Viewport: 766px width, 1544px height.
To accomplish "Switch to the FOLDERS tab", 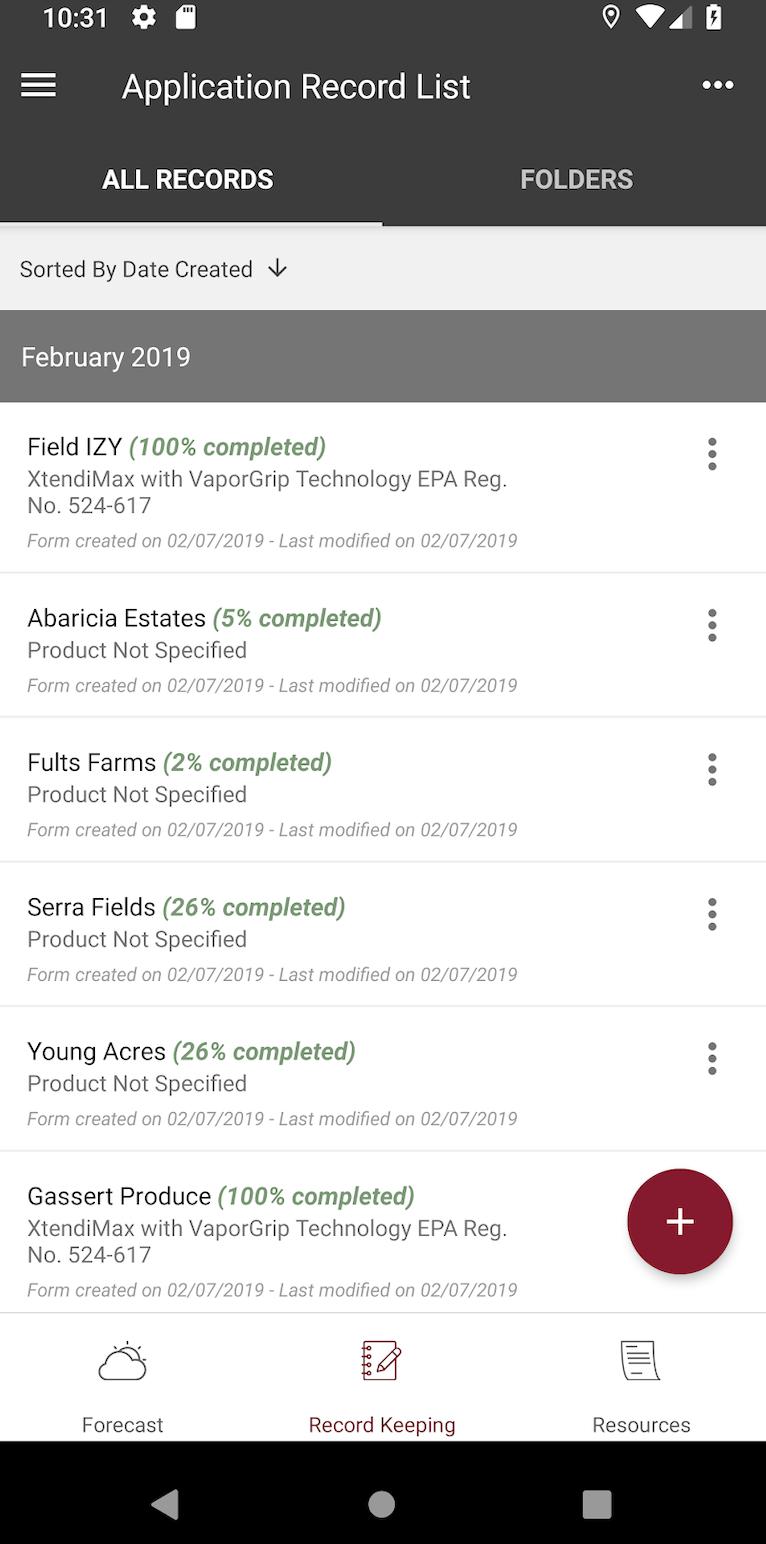I will (576, 180).
